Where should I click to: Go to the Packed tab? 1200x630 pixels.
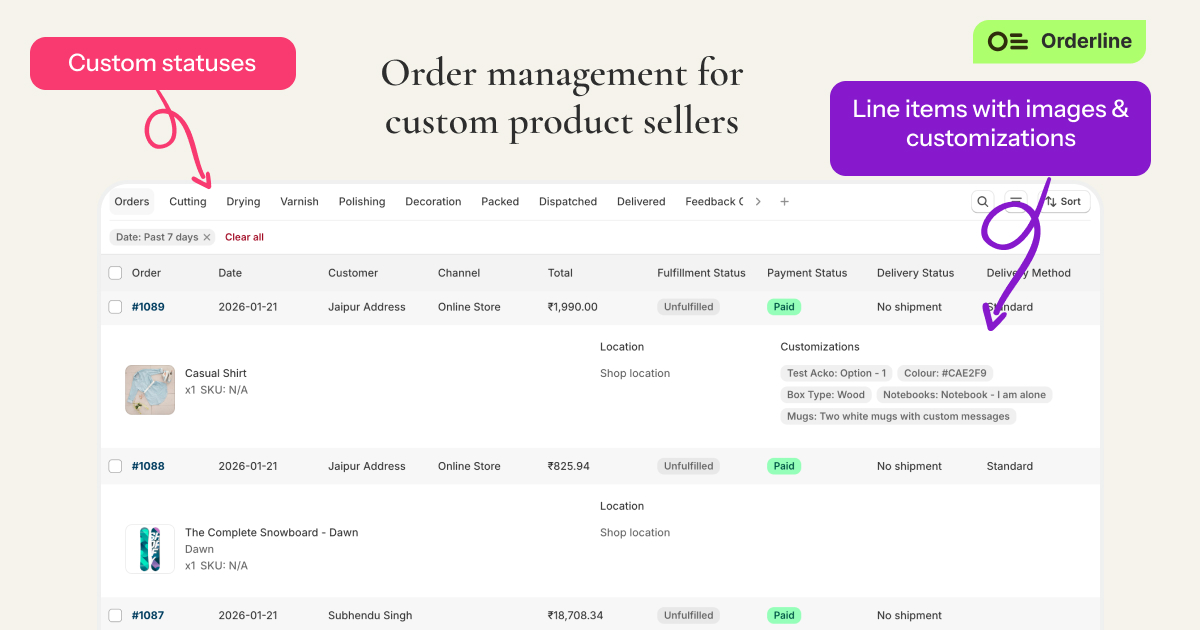(x=500, y=201)
